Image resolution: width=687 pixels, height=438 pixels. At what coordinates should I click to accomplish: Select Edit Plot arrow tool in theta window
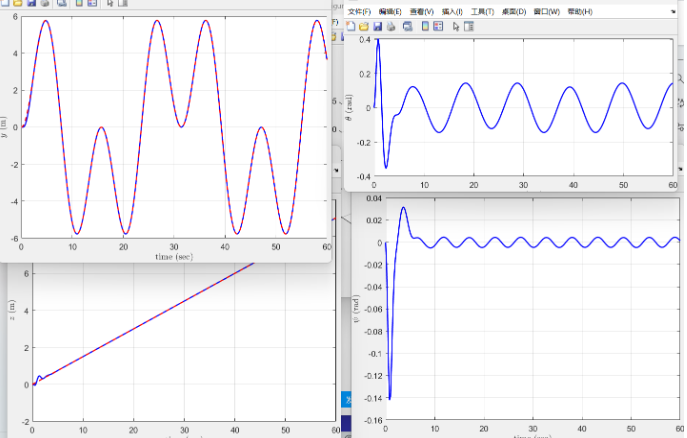pos(456,27)
